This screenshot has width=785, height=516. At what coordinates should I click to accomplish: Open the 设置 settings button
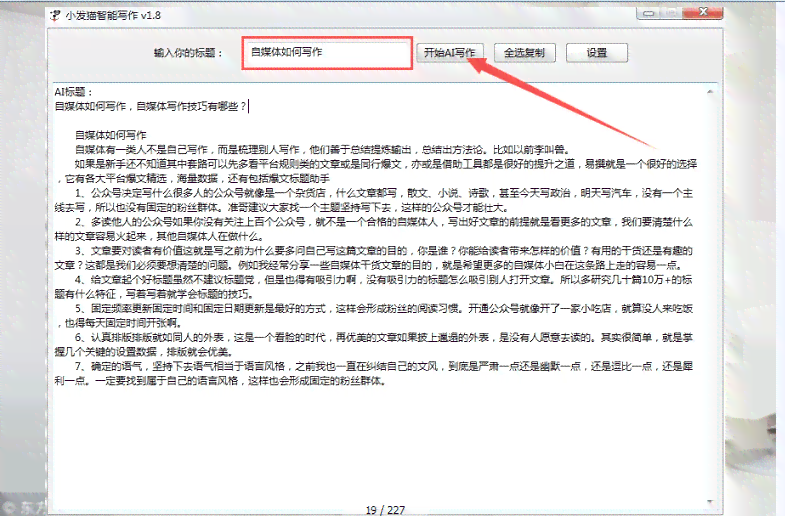[x=597, y=53]
